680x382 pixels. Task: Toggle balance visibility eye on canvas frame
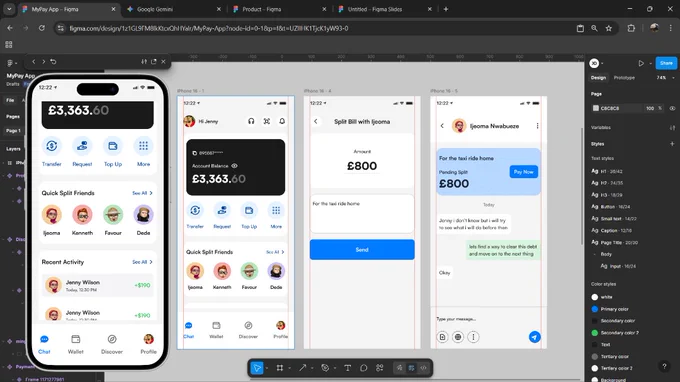coord(235,166)
